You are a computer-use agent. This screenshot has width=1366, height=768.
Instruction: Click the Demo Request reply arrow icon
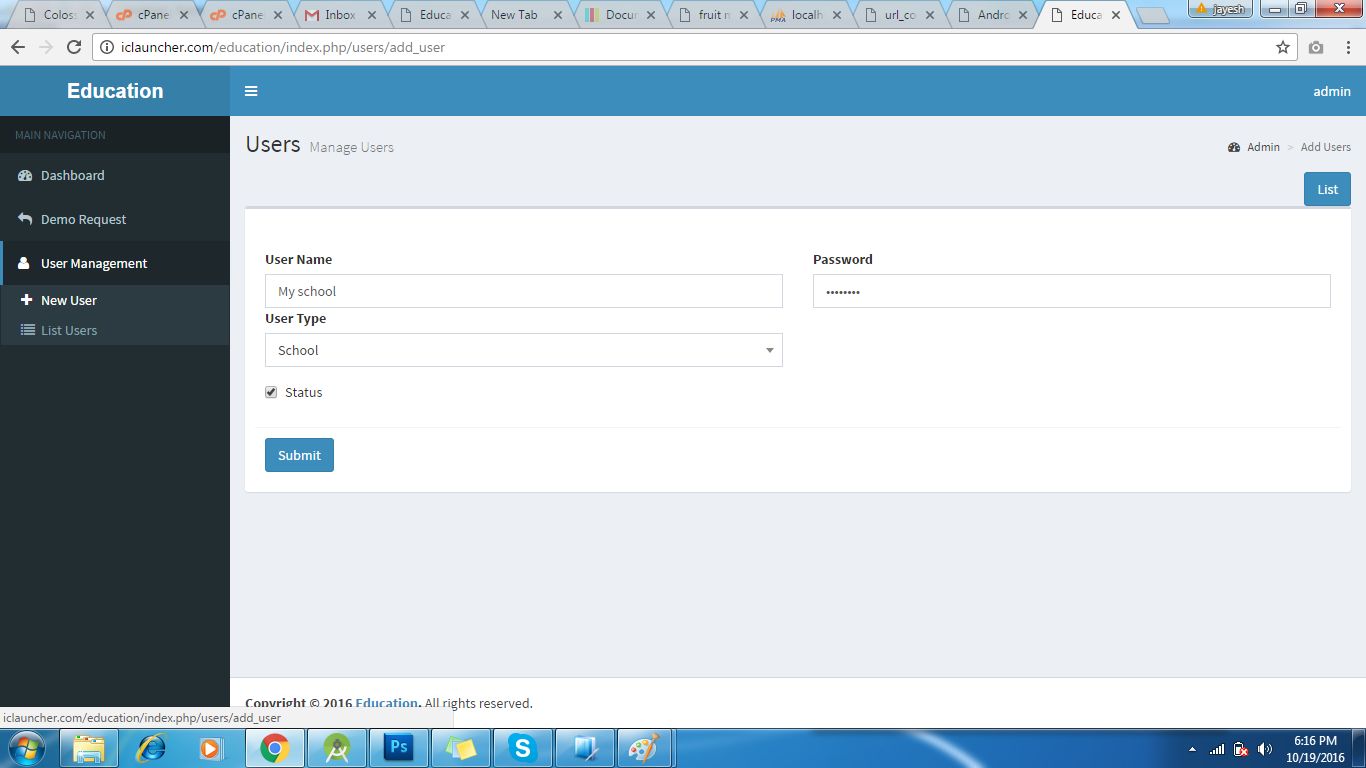[x=25, y=219]
